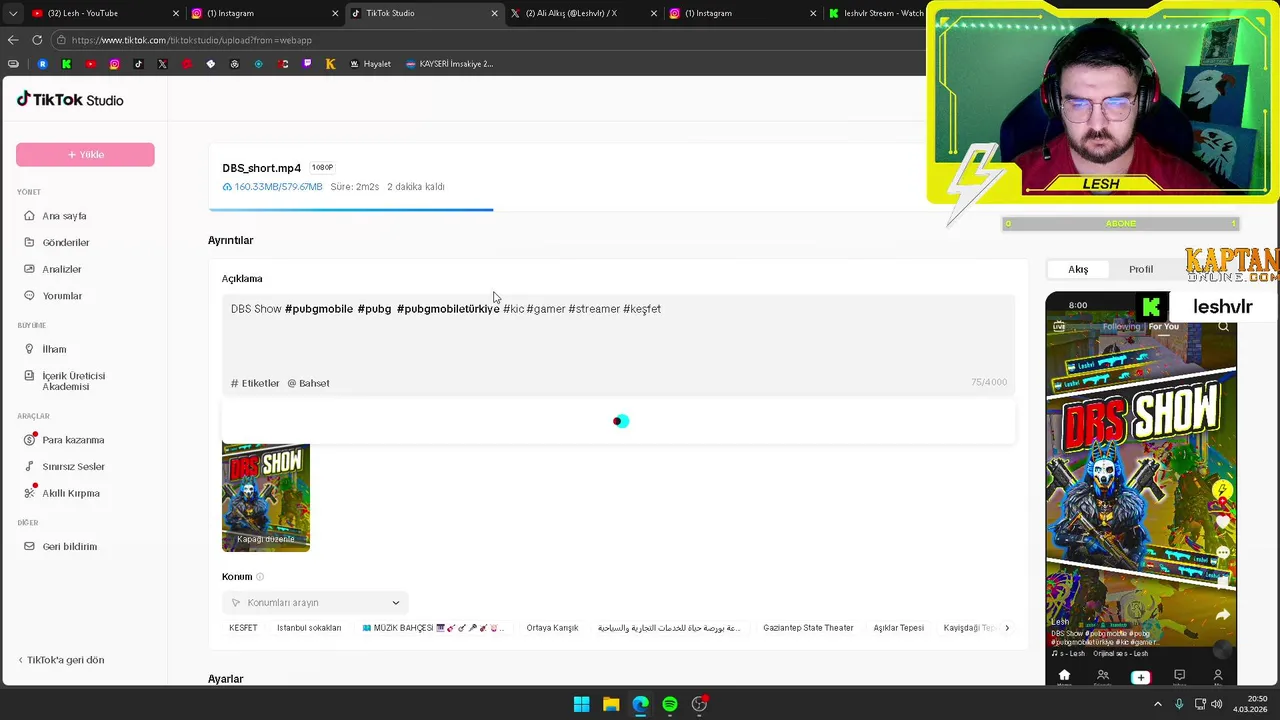Select Aşıklar Tepesi location chip
This screenshot has height=720, width=1280.
point(899,628)
